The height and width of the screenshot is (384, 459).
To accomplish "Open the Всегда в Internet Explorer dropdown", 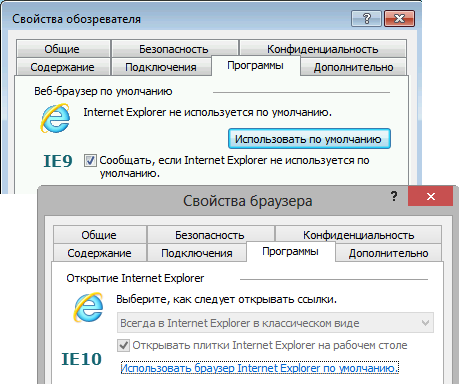I will tap(275, 323).
